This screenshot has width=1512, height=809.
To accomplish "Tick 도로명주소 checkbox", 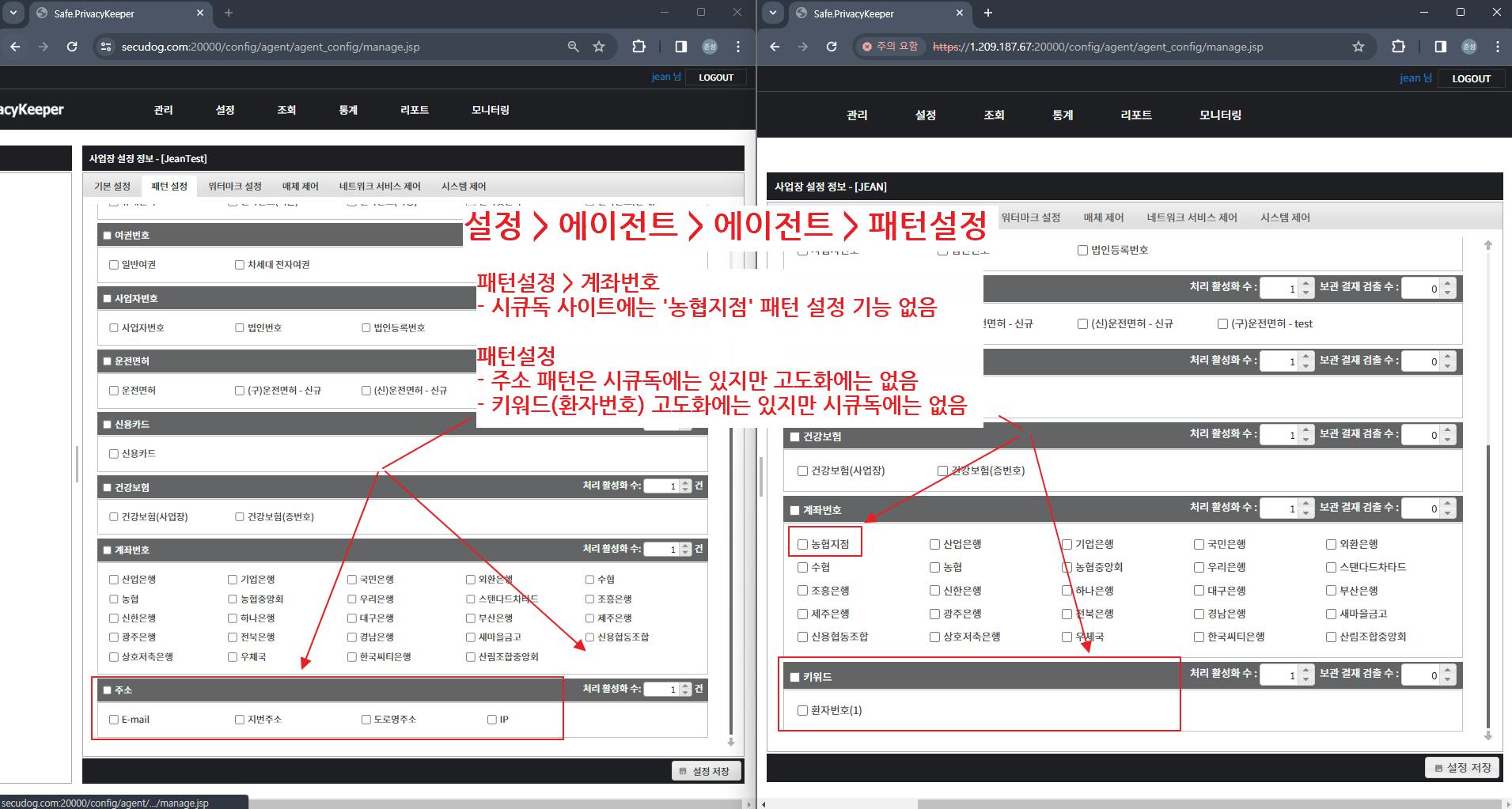I will tap(366, 720).
